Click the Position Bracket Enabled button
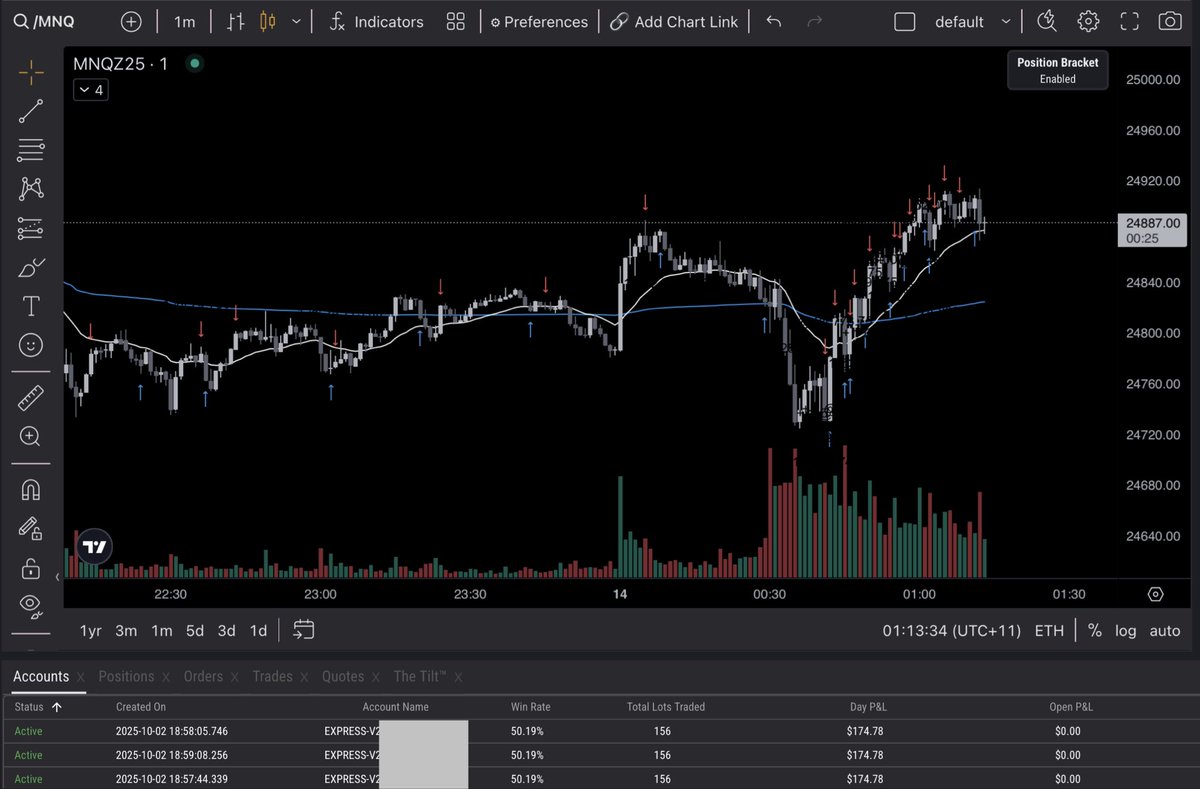The image size is (1200, 789). [1057, 70]
